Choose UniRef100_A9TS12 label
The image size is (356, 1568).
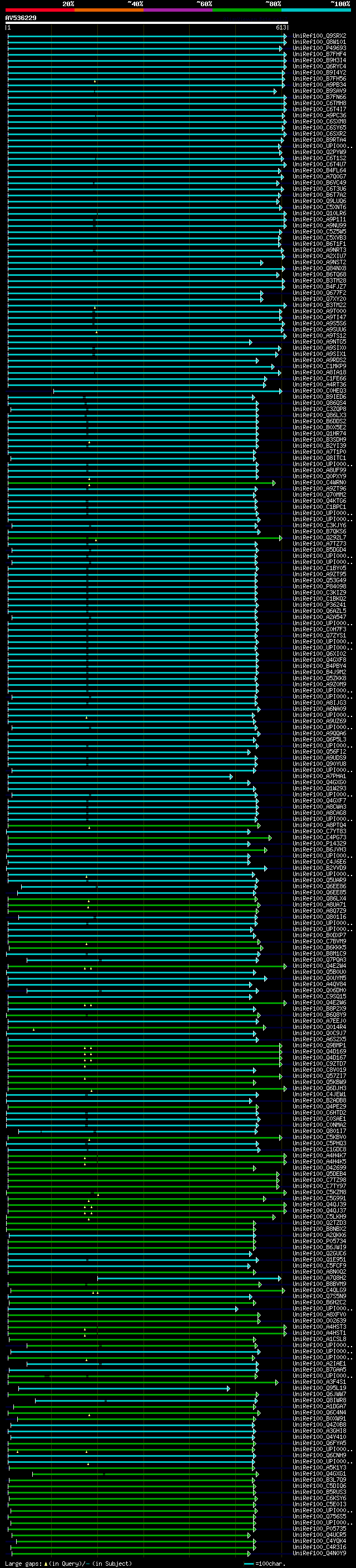point(319,336)
